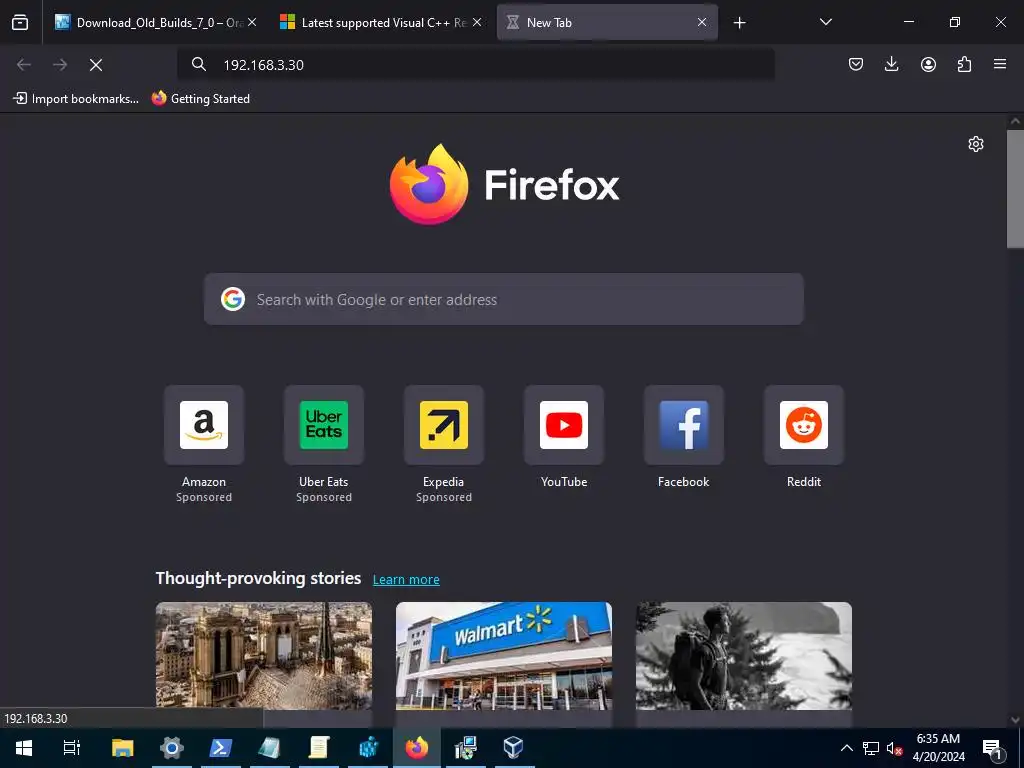This screenshot has height=768, width=1024.
Task: Open the network icon in the system tray
Action: (x=871, y=748)
